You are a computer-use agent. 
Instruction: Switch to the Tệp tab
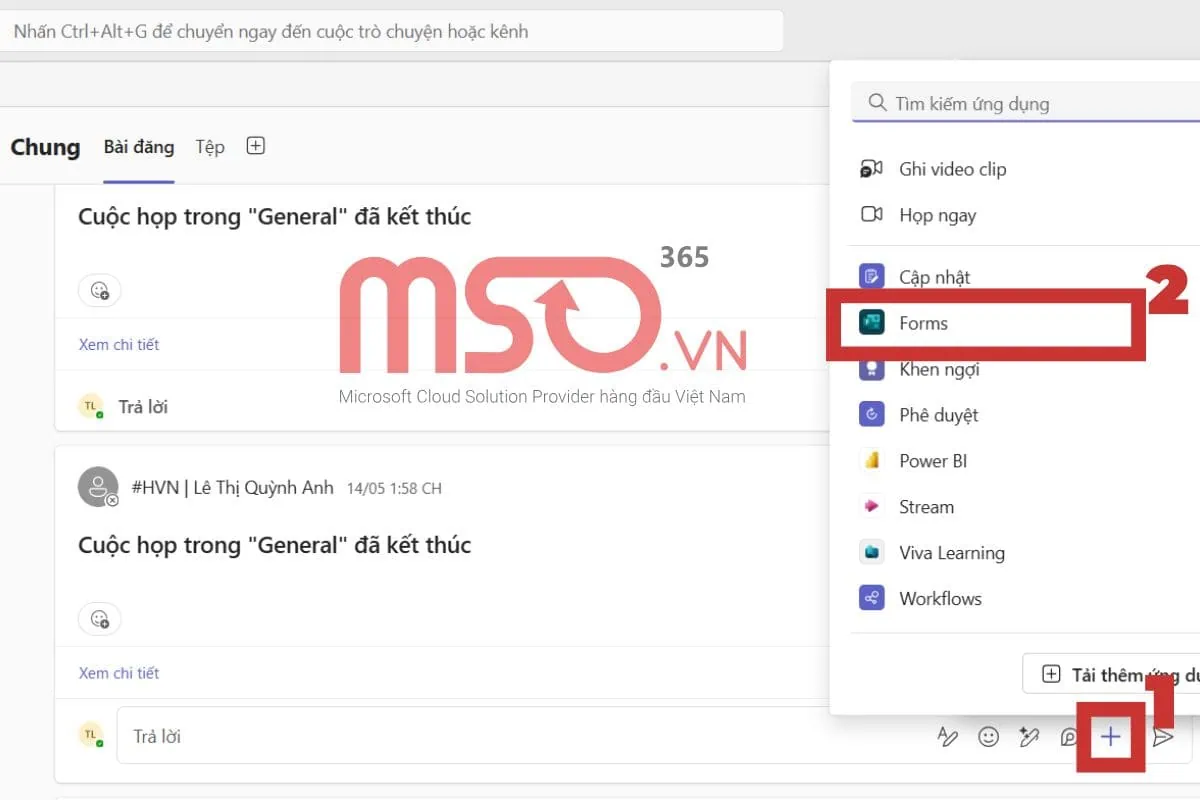pyautogui.click(x=210, y=147)
